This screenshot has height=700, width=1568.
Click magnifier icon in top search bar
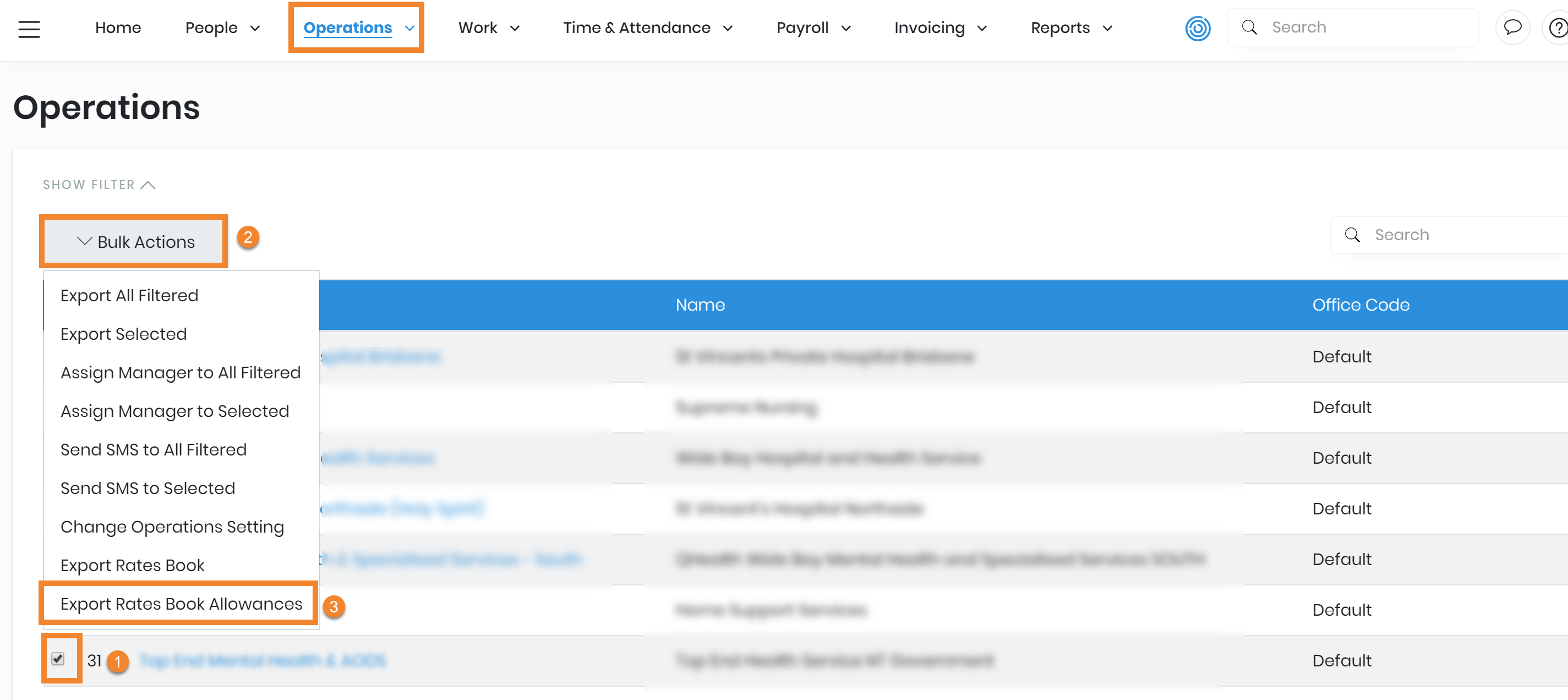point(1249,28)
